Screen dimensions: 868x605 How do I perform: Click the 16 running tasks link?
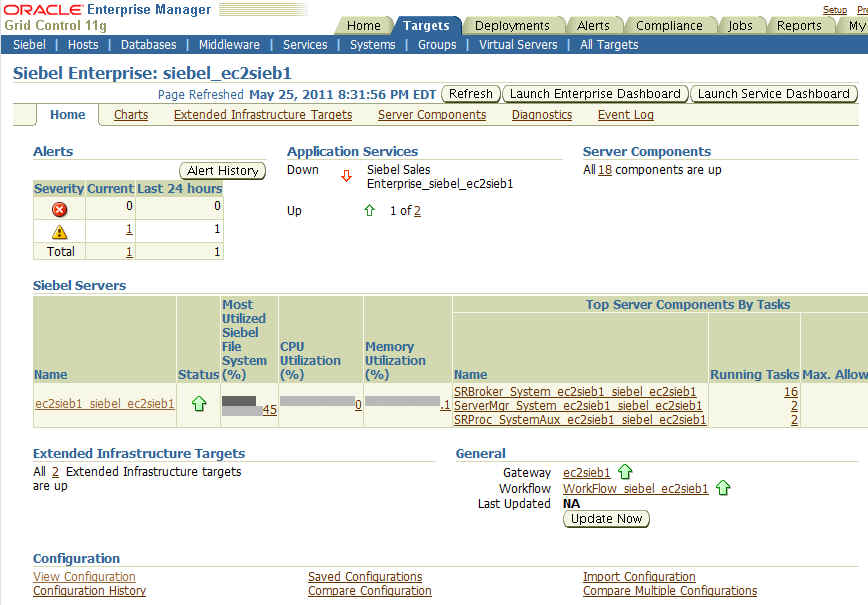point(790,391)
